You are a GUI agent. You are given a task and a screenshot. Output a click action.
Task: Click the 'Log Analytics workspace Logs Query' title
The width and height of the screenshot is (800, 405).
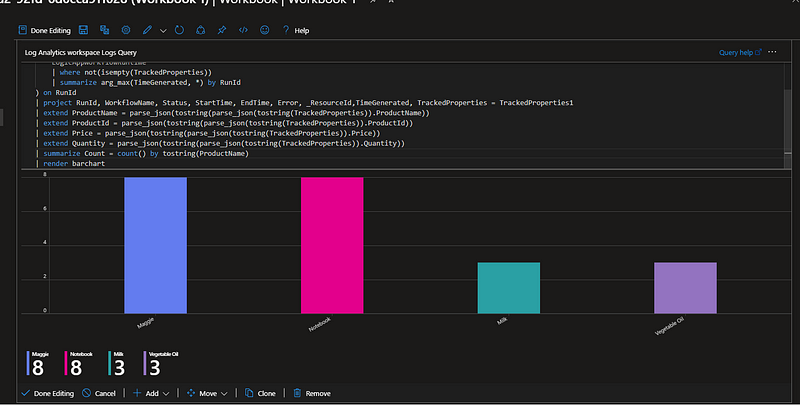[81, 53]
